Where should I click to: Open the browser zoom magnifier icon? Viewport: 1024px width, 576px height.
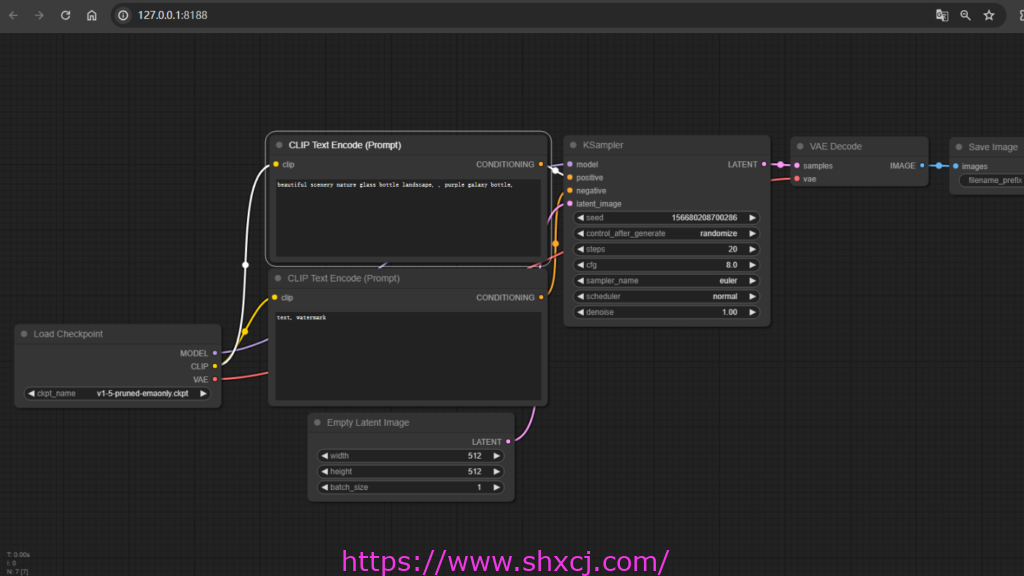pos(965,15)
